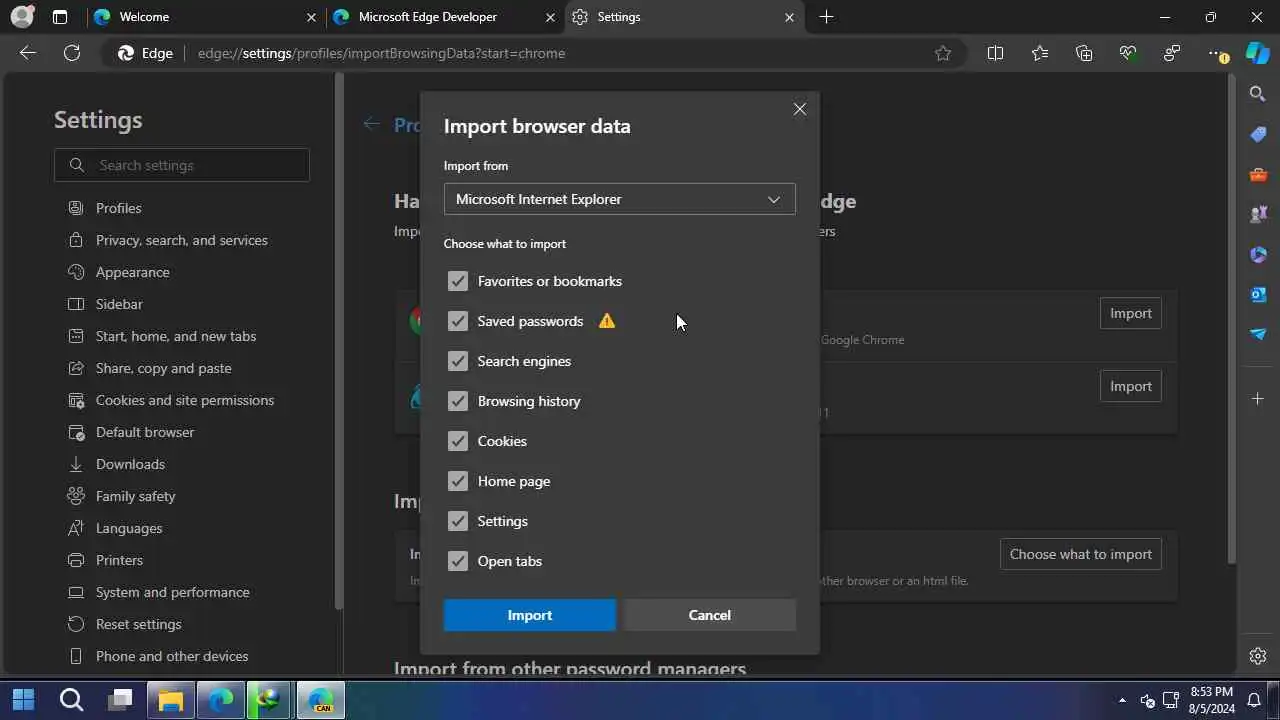
Task: Open Family safety settings
Action: 135,496
